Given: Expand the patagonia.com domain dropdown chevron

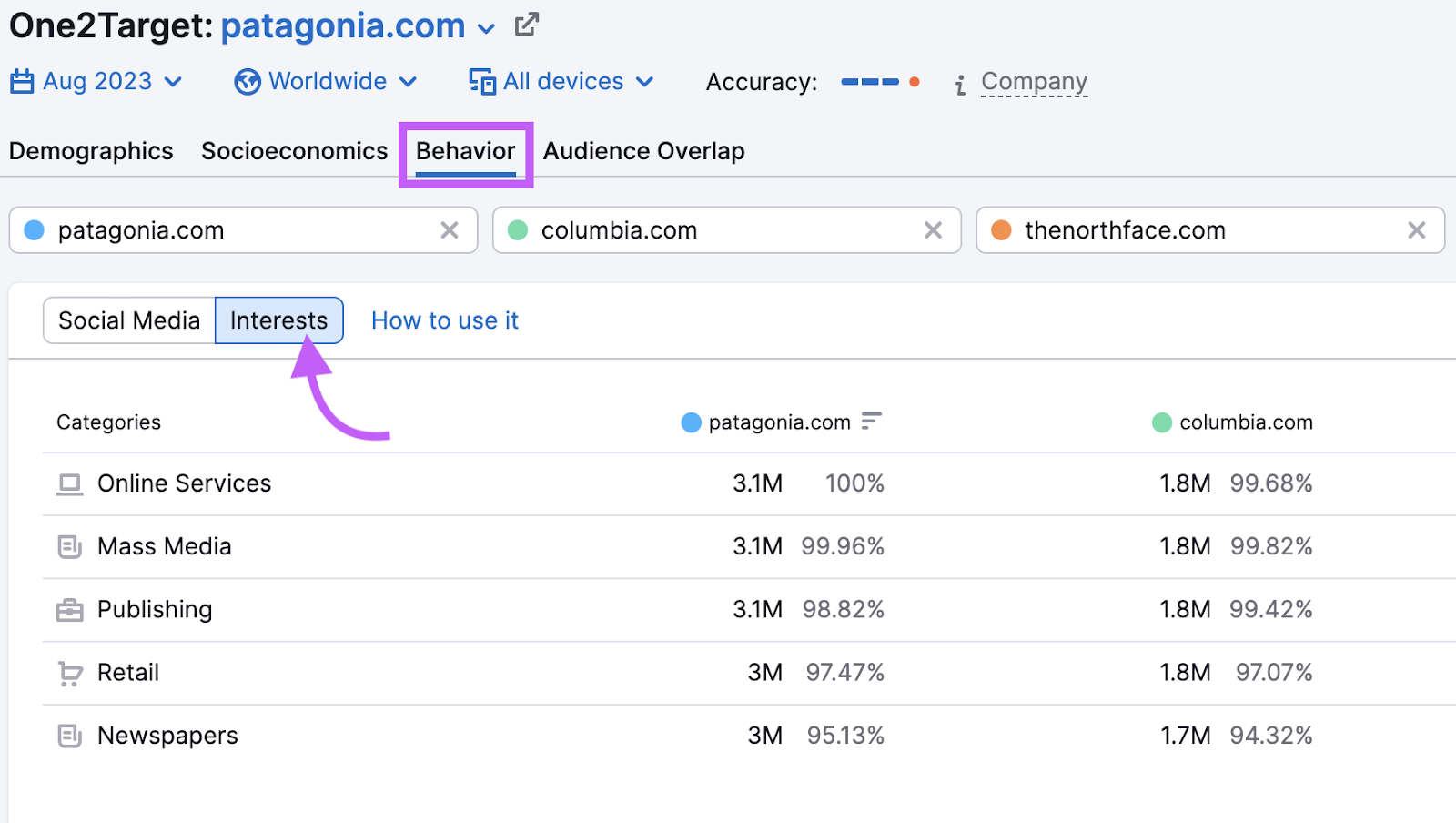Looking at the screenshot, I should (487, 29).
